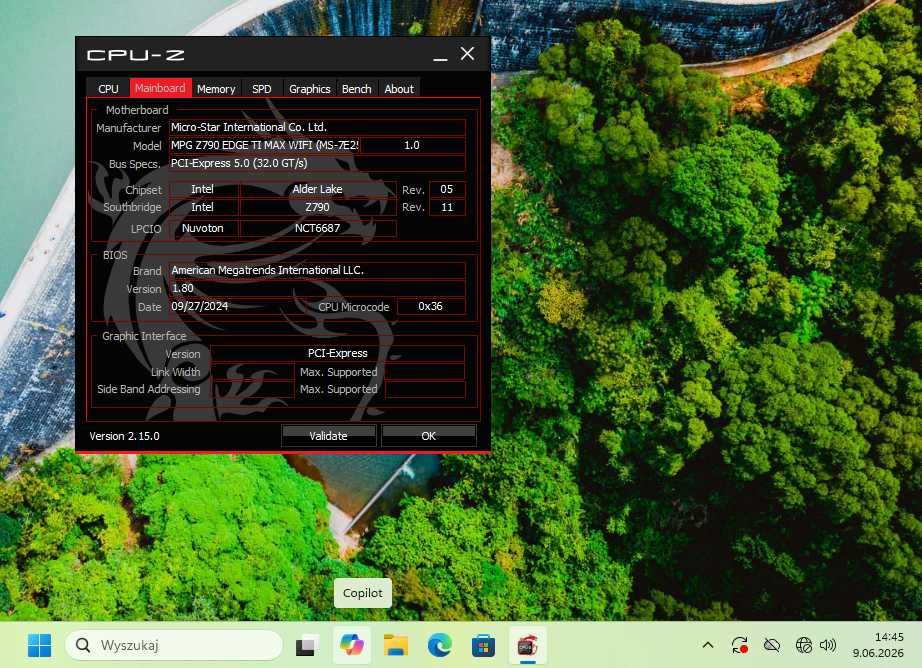Viewport: 922px width, 668px height.
Task: Click the BIOS version 1.80 field
Action: point(318,288)
